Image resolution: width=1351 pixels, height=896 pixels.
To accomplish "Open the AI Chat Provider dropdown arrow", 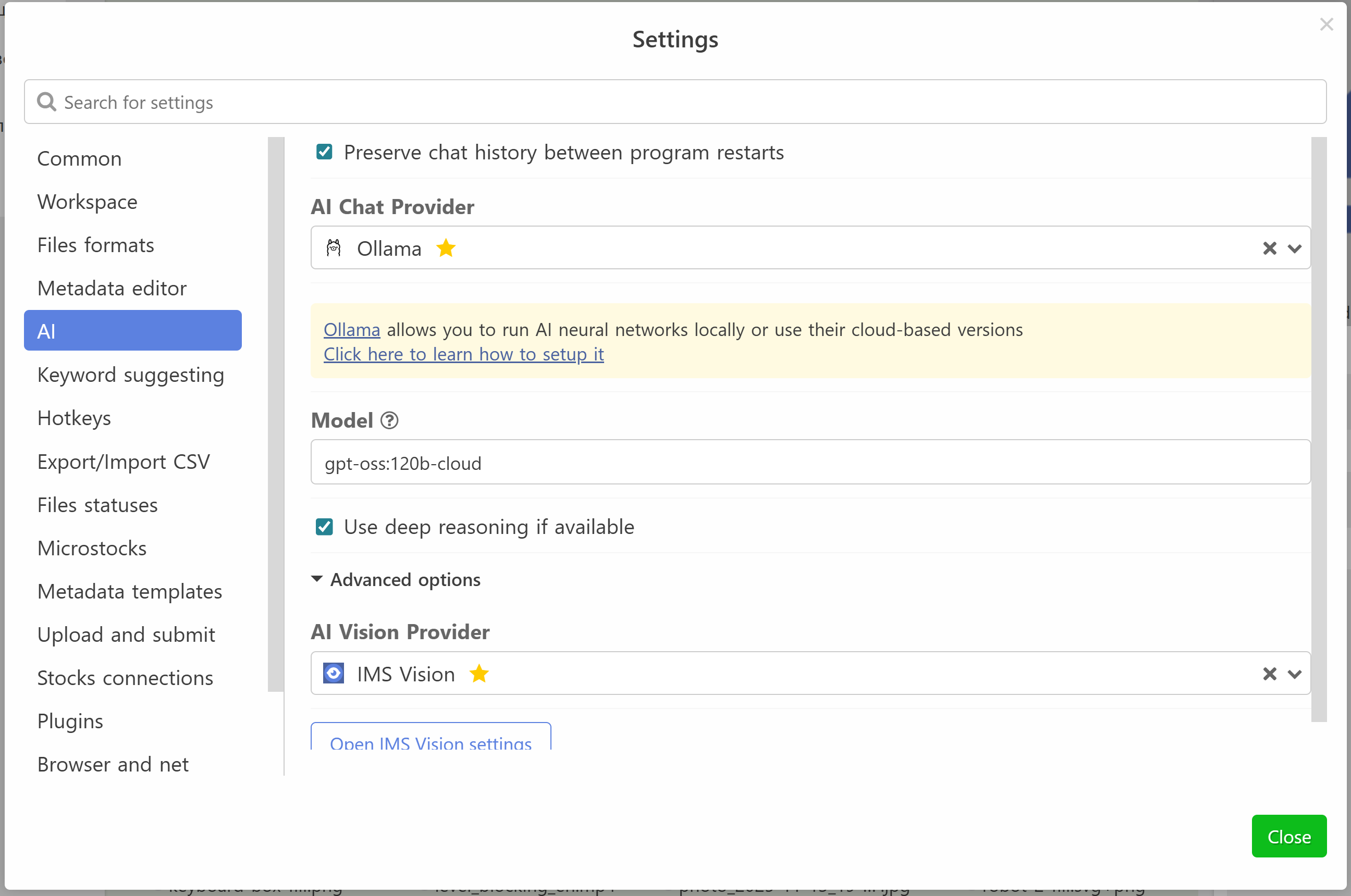I will (x=1294, y=248).
